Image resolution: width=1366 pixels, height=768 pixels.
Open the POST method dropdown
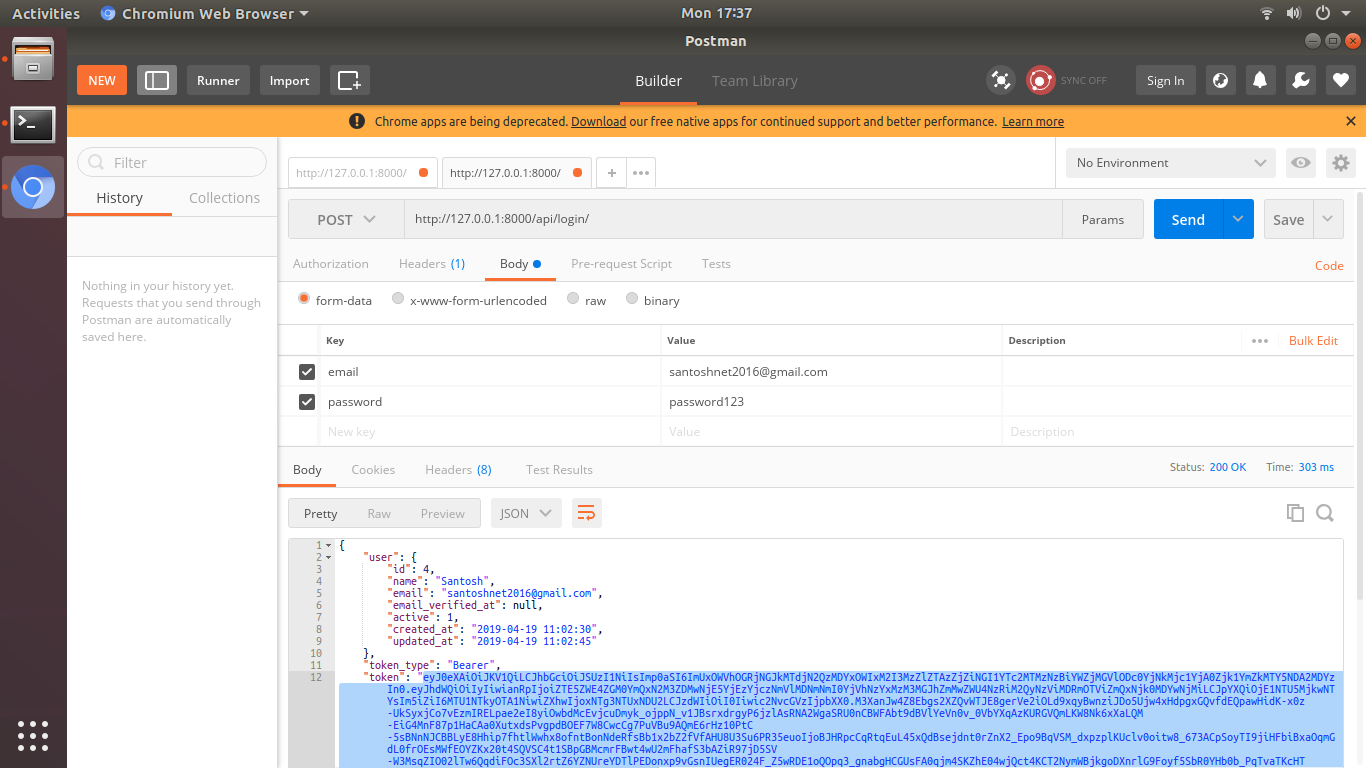click(x=346, y=220)
